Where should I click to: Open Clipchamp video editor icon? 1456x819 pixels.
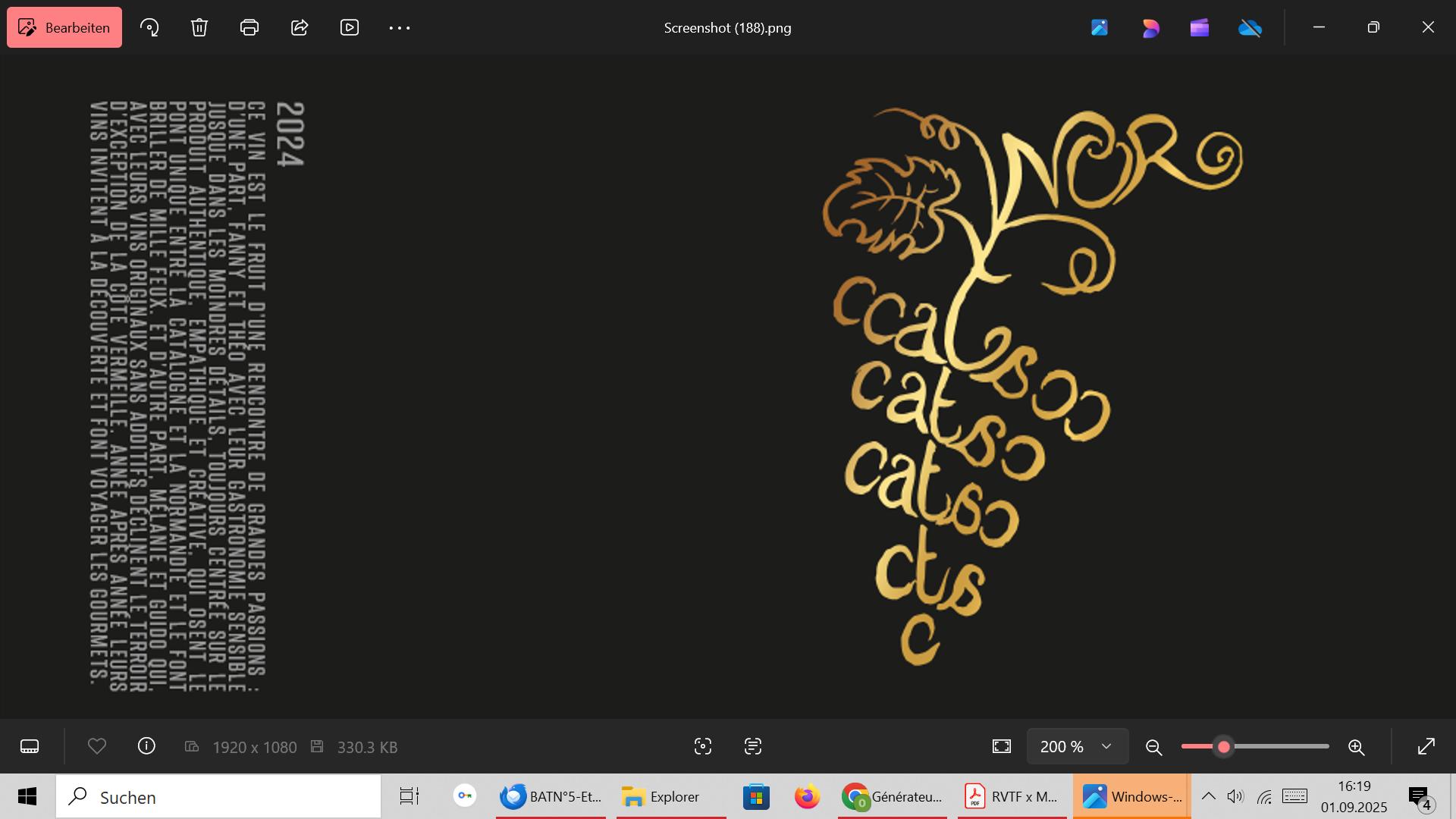point(1200,28)
